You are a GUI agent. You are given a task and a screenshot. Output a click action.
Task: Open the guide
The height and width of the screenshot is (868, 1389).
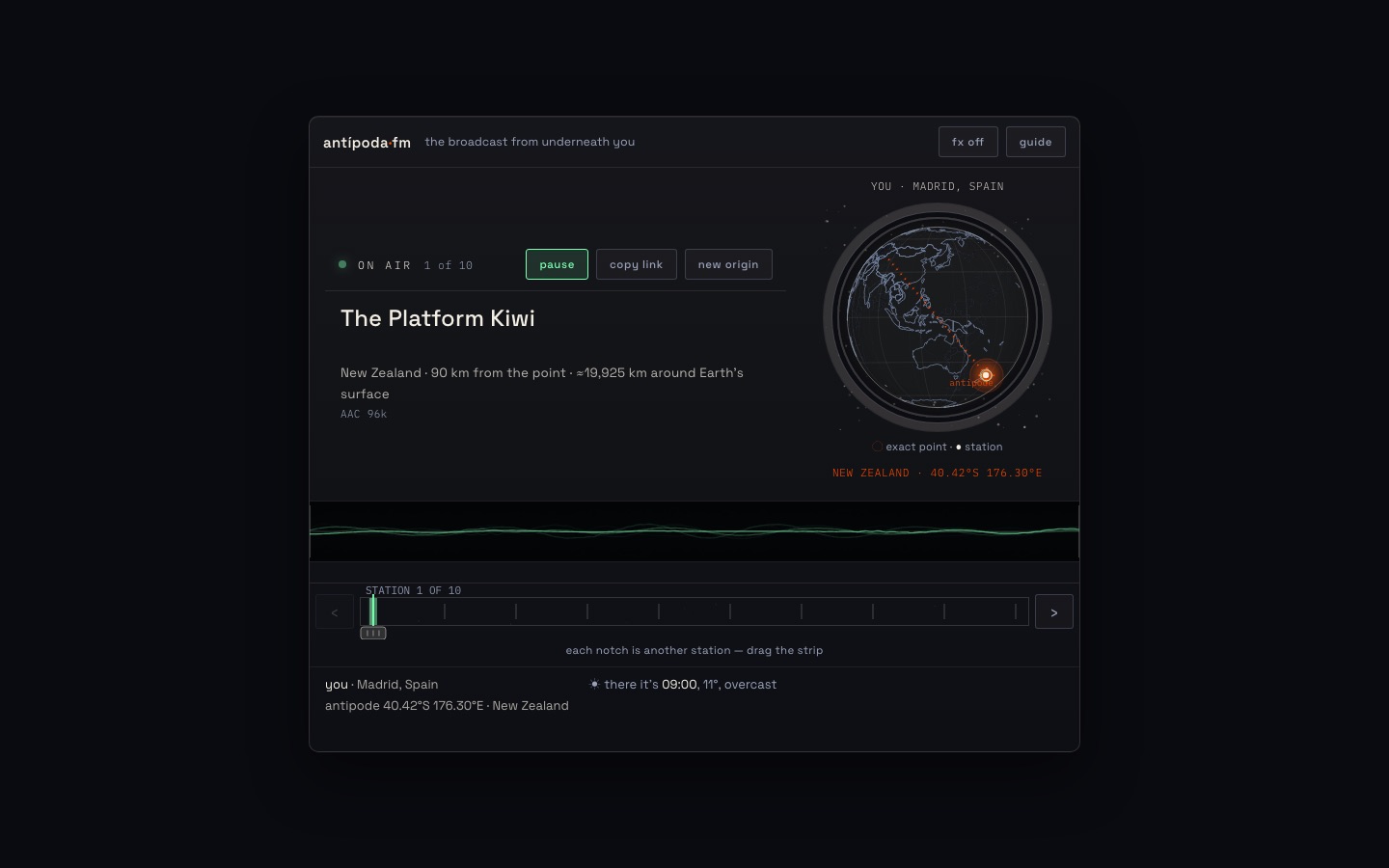(x=1035, y=142)
